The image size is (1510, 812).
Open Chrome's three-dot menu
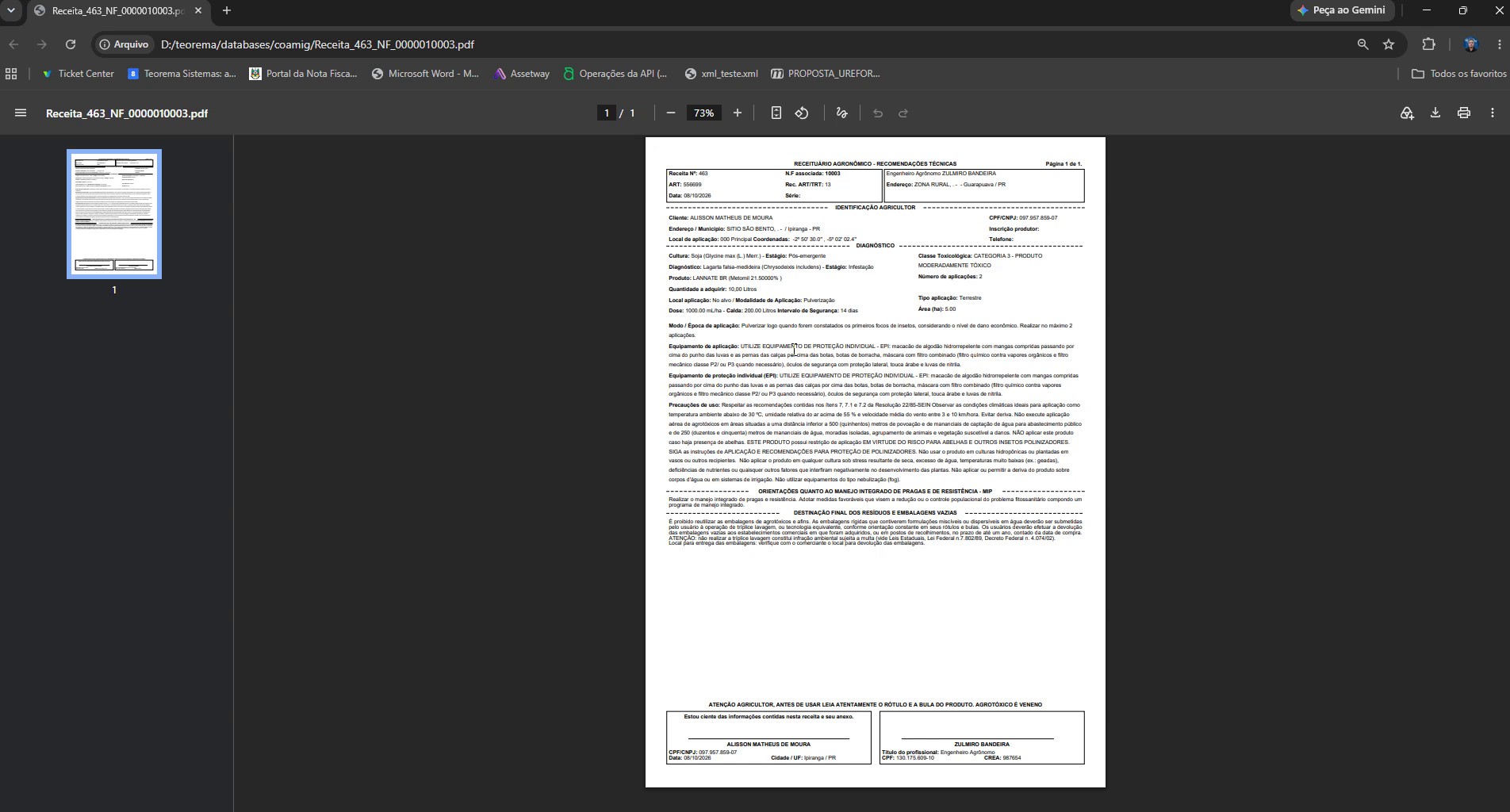1500,44
